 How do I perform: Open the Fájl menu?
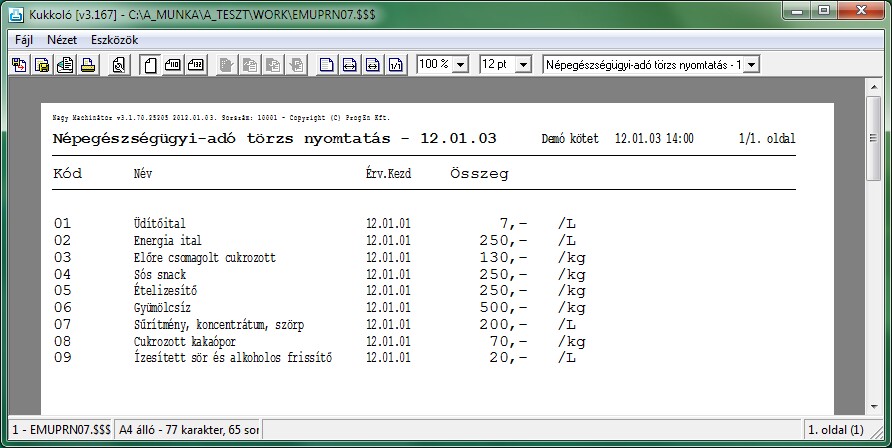[x=24, y=40]
